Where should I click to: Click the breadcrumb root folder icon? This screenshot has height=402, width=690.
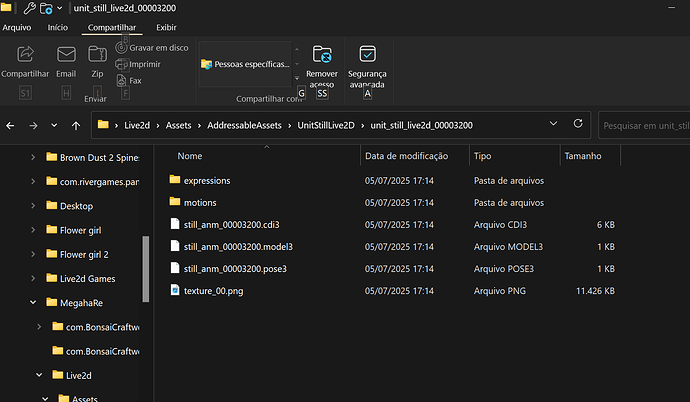click(x=103, y=124)
